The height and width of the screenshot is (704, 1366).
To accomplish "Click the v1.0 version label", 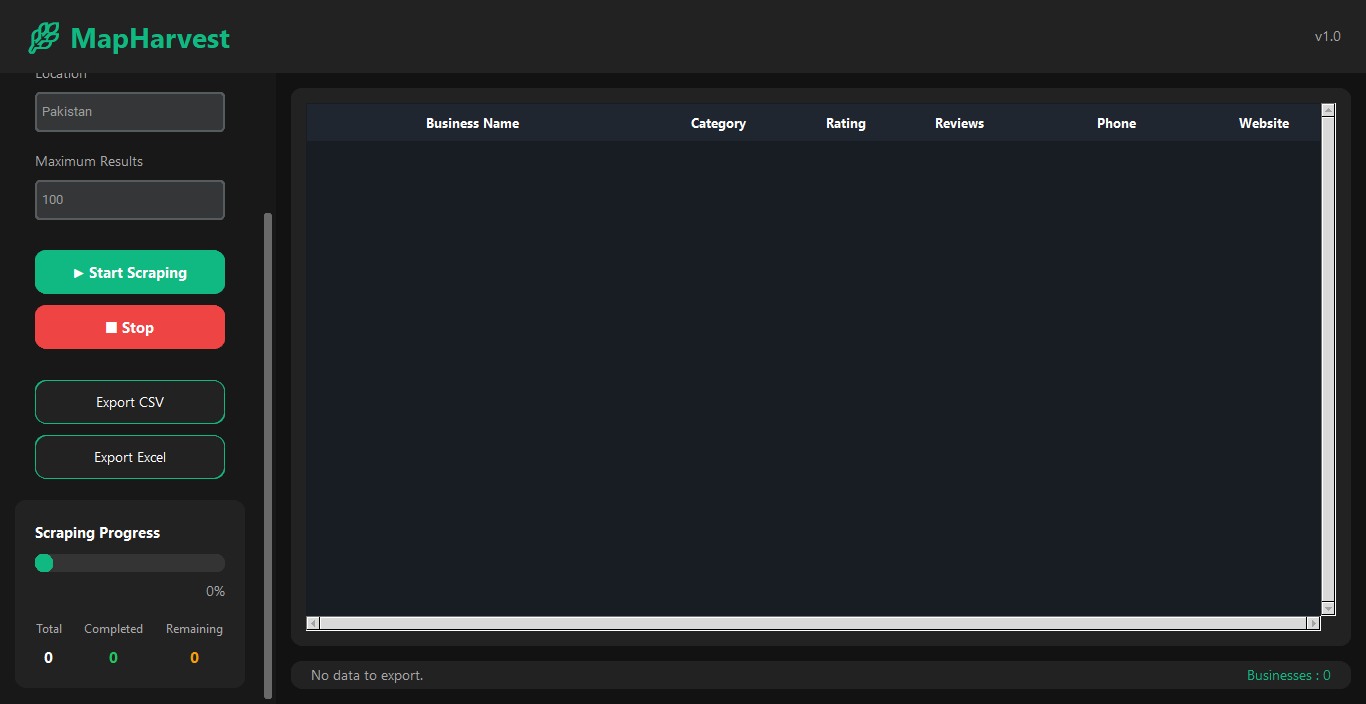I will point(1327,36).
